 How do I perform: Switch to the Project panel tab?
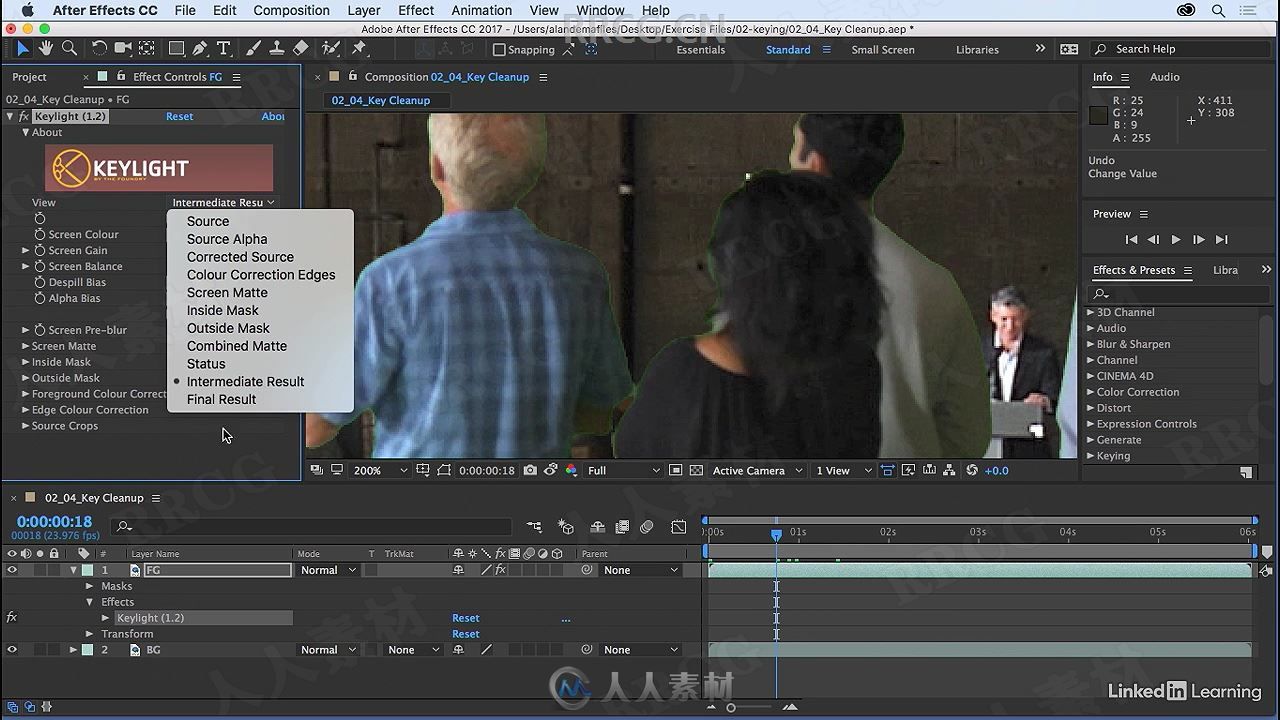point(29,77)
